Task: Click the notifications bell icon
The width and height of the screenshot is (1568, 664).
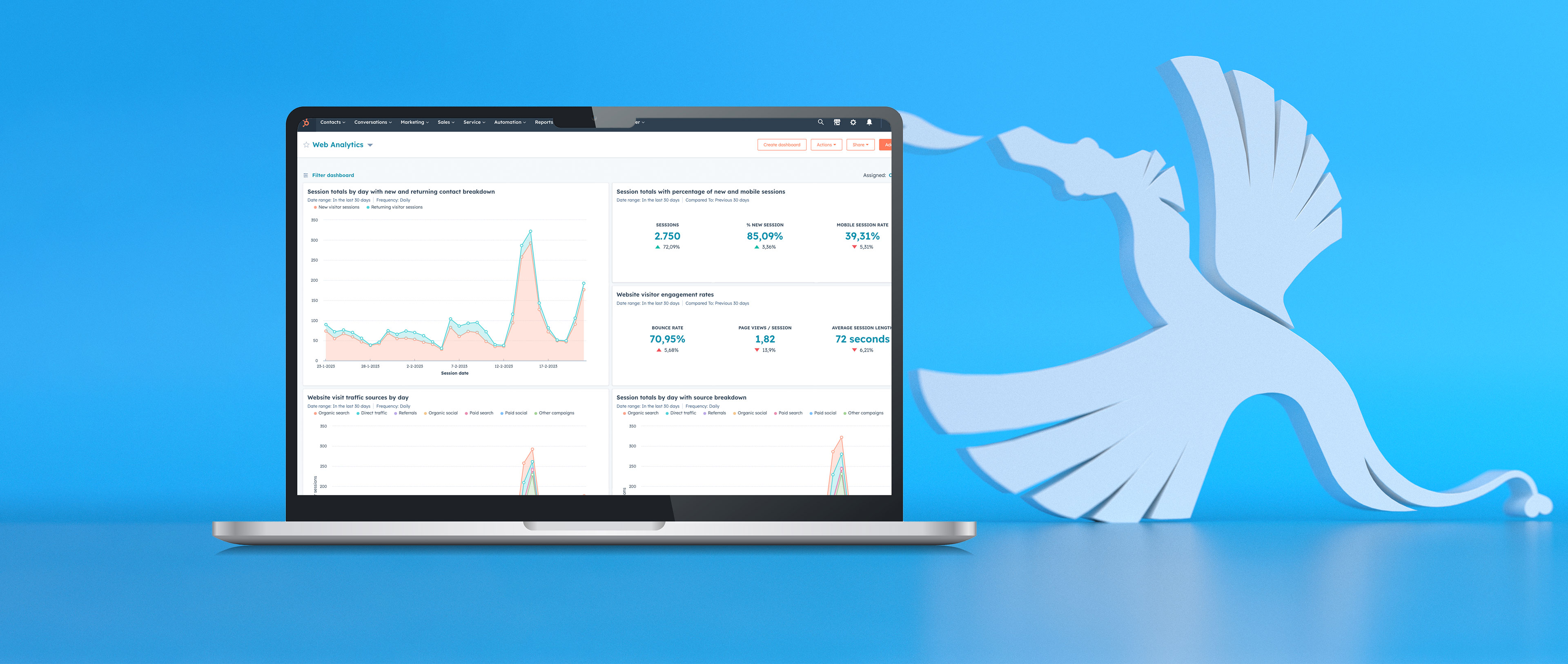Action: (x=872, y=122)
